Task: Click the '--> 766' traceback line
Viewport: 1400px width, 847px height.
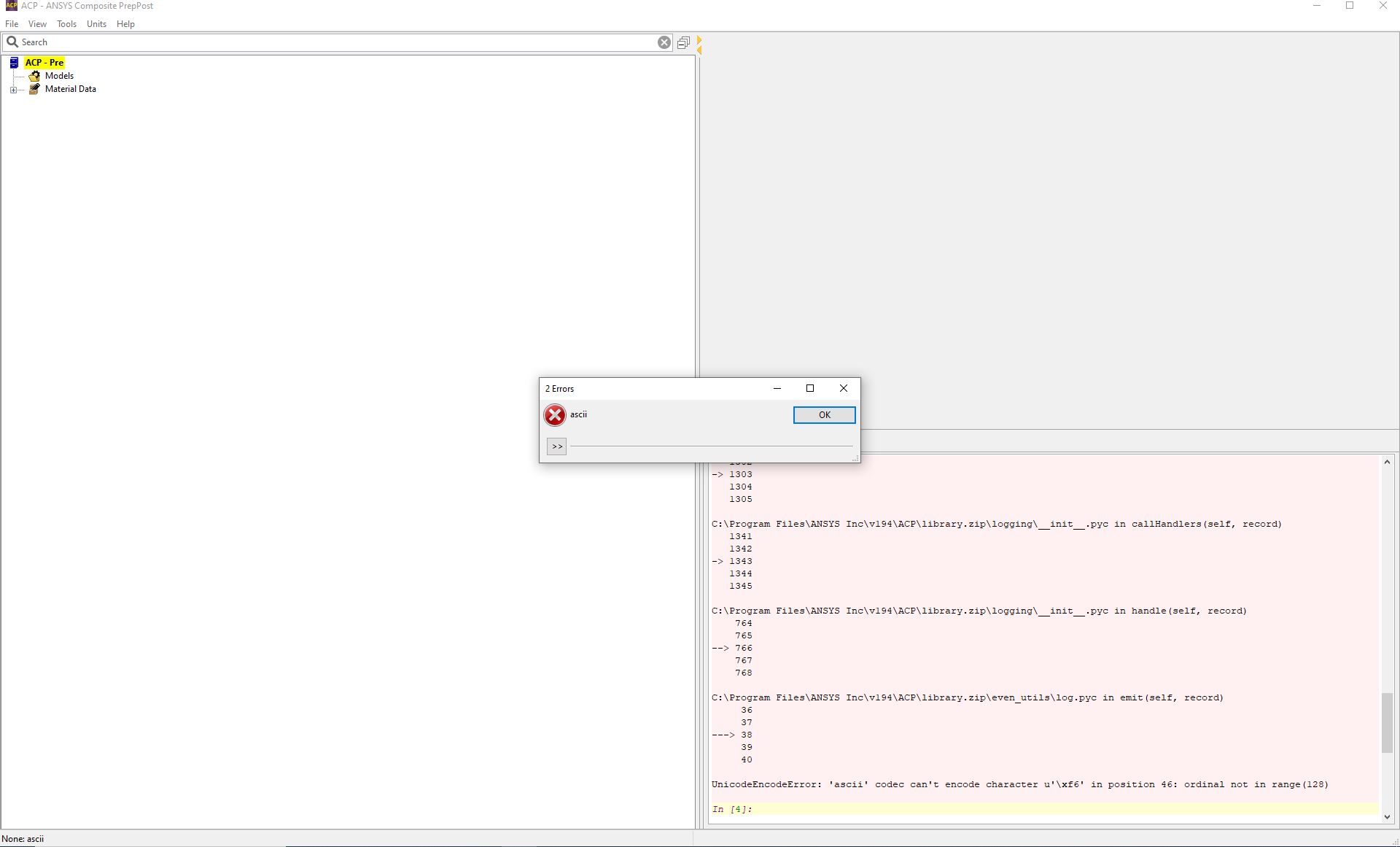Action: coord(732,648)
